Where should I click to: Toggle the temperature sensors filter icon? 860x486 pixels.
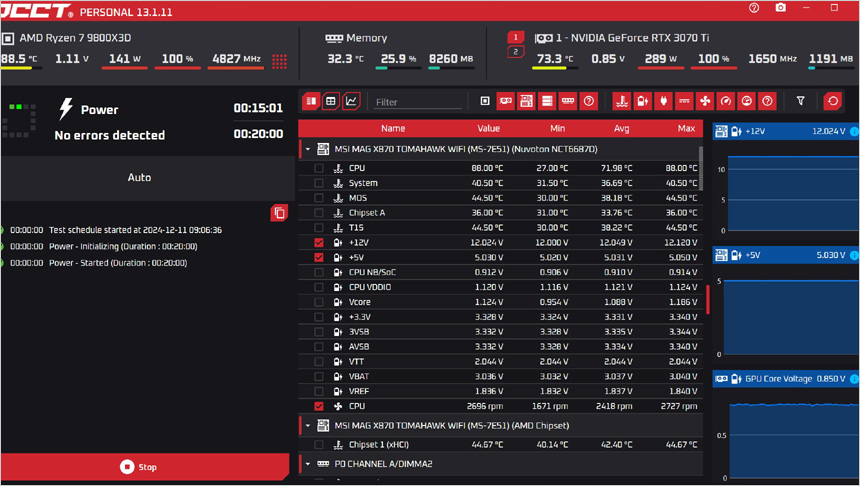(621, 101)
